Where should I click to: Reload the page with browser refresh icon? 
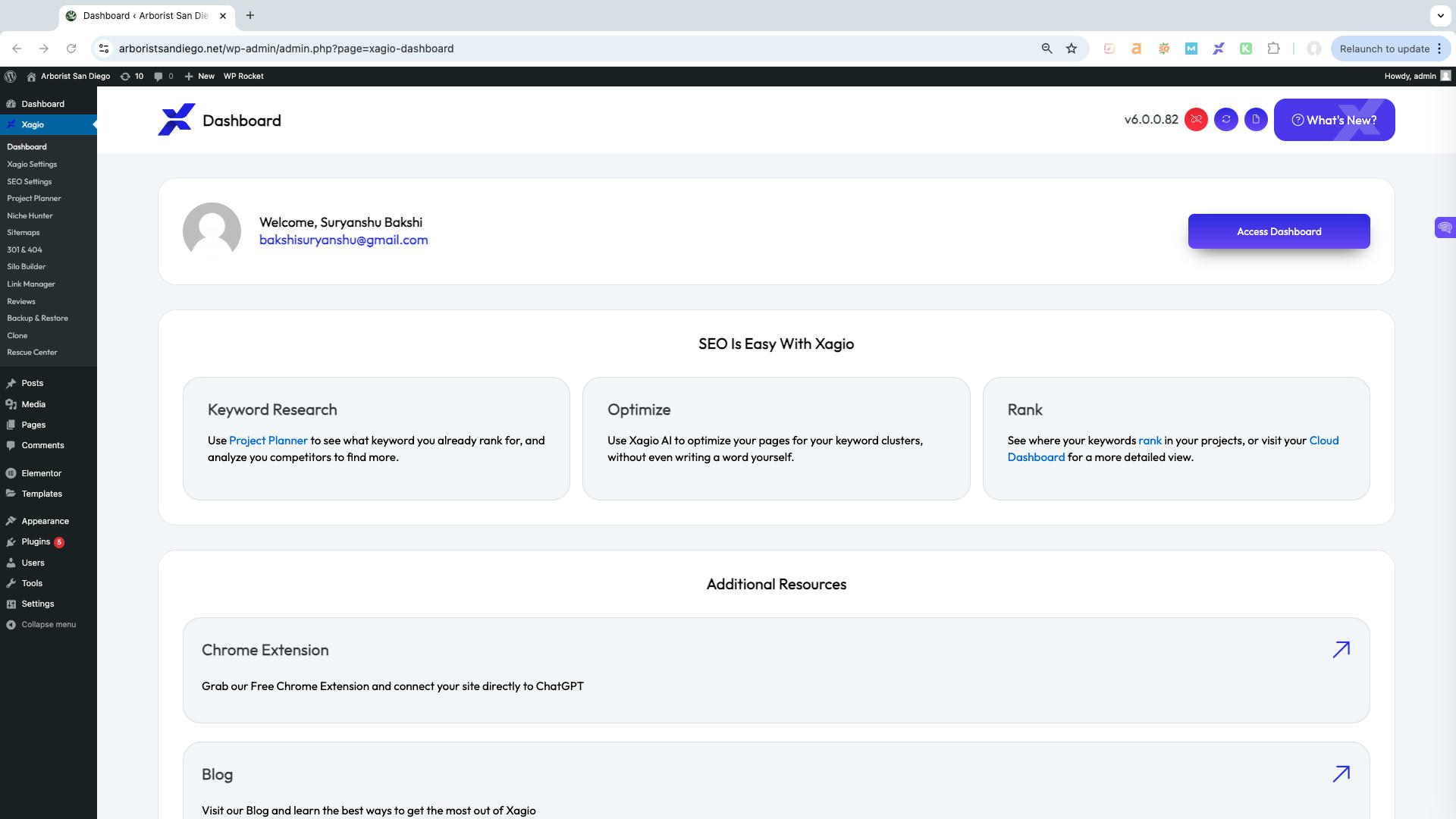tap(71, 49)
